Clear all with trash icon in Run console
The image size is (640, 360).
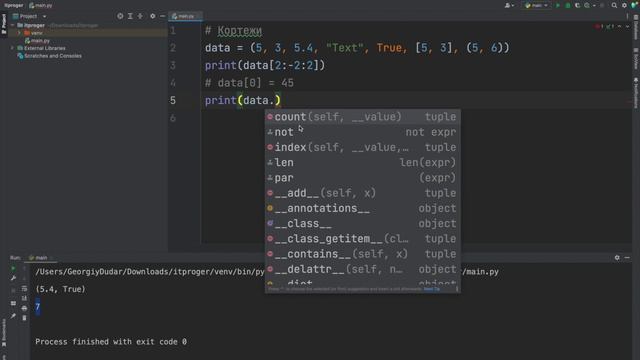(x=24, y=318)
